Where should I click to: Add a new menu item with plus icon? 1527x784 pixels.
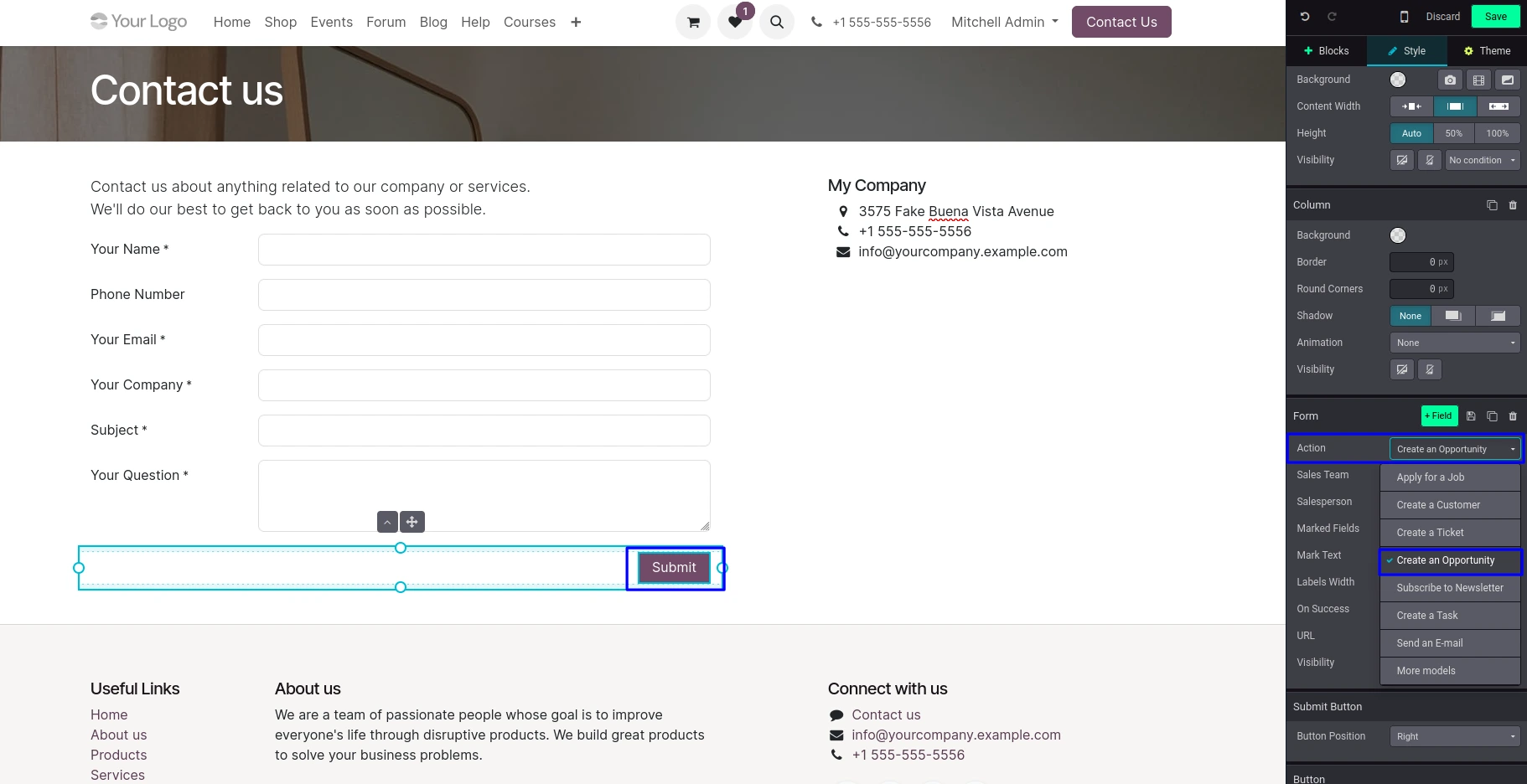tap(576, 22)
